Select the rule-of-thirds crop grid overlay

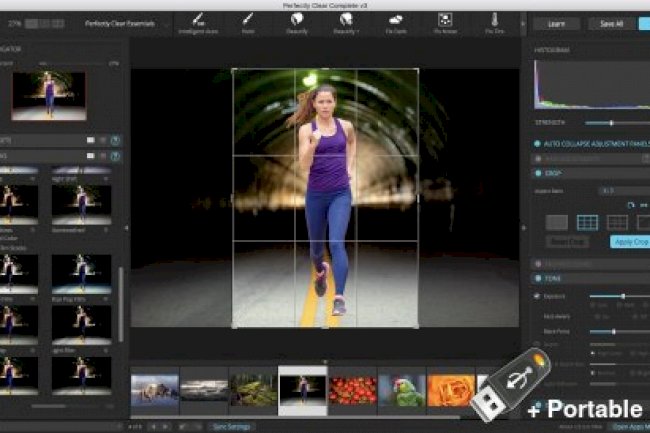pos(587,222)
